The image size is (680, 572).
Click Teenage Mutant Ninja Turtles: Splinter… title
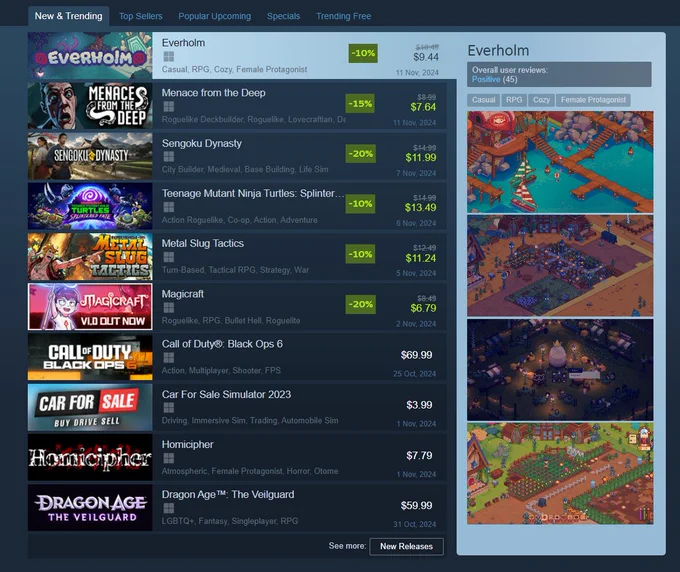tap(253, 193)
